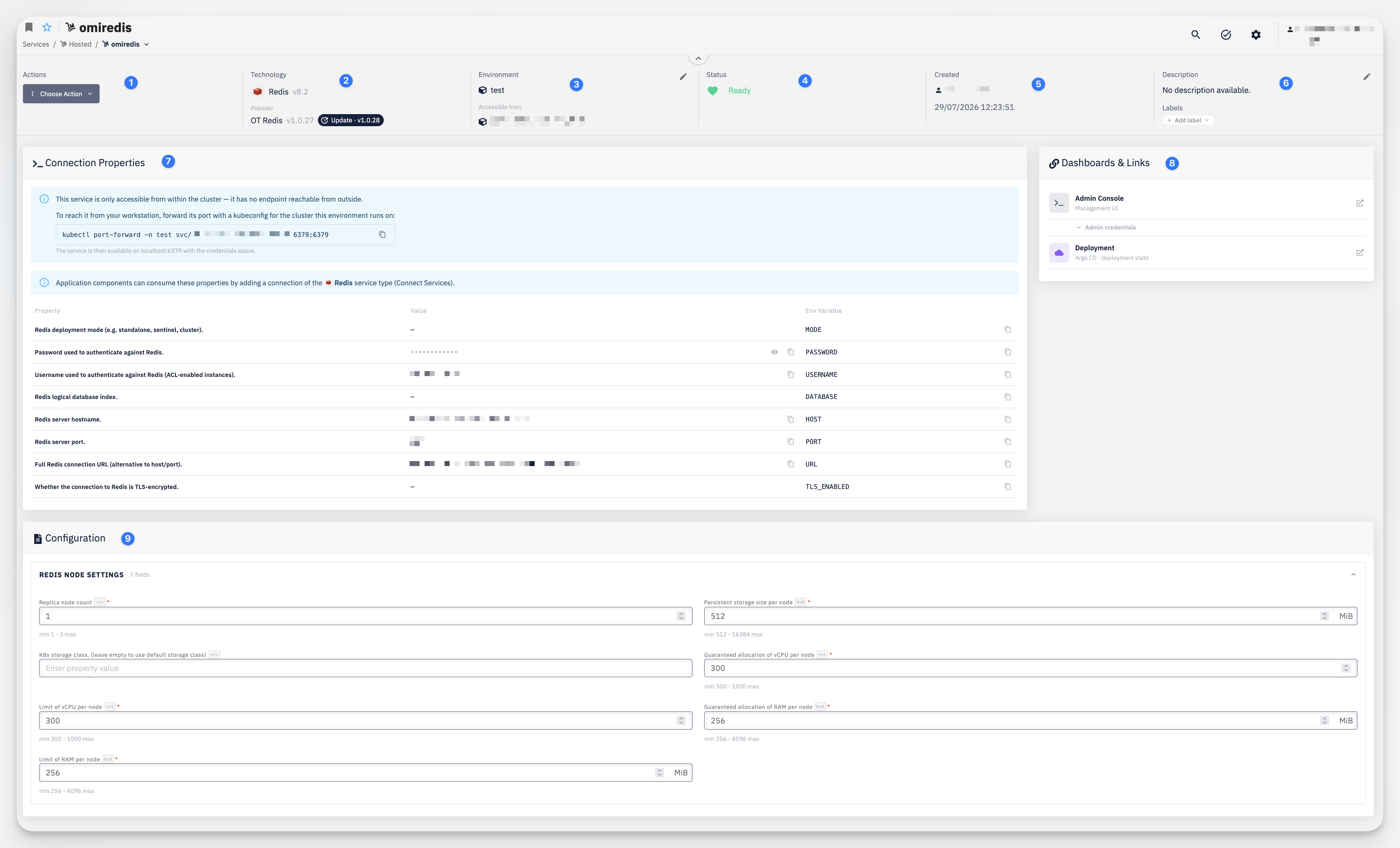The width and height of the screenshot is (1400, 848).
Task: Open the search magnifier in the header
Action: (x=1195, y=35)
